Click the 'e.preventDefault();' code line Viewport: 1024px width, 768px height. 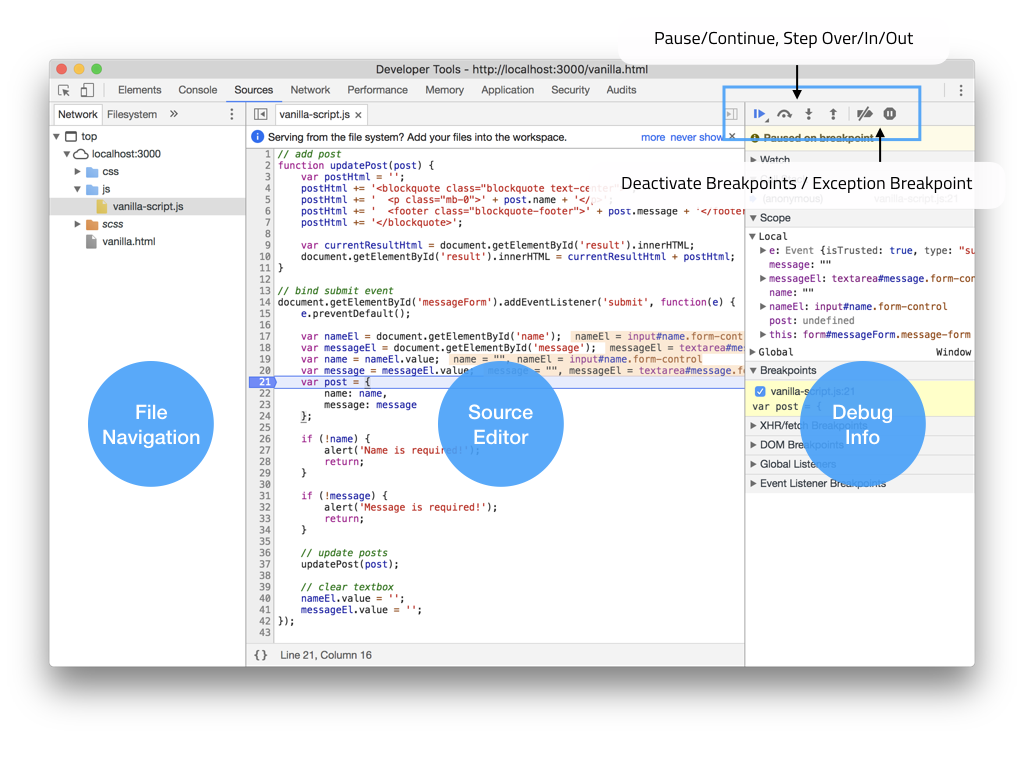[x=355, y=313]
